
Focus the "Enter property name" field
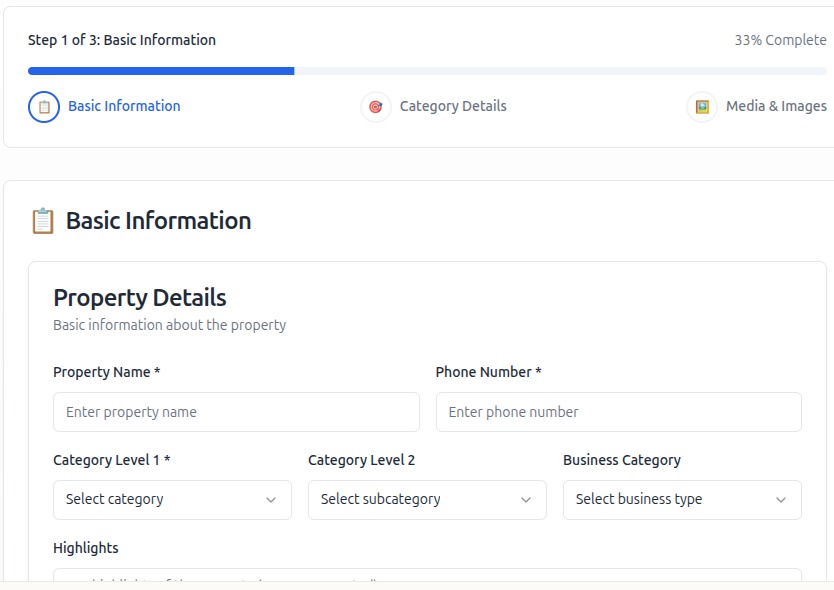click(236, 412)
